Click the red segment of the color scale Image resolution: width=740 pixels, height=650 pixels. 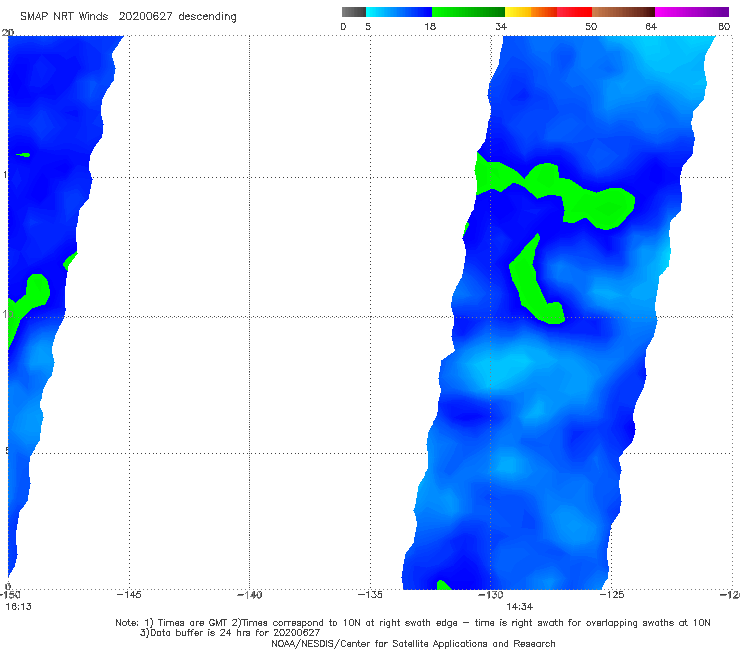(574, 12)
